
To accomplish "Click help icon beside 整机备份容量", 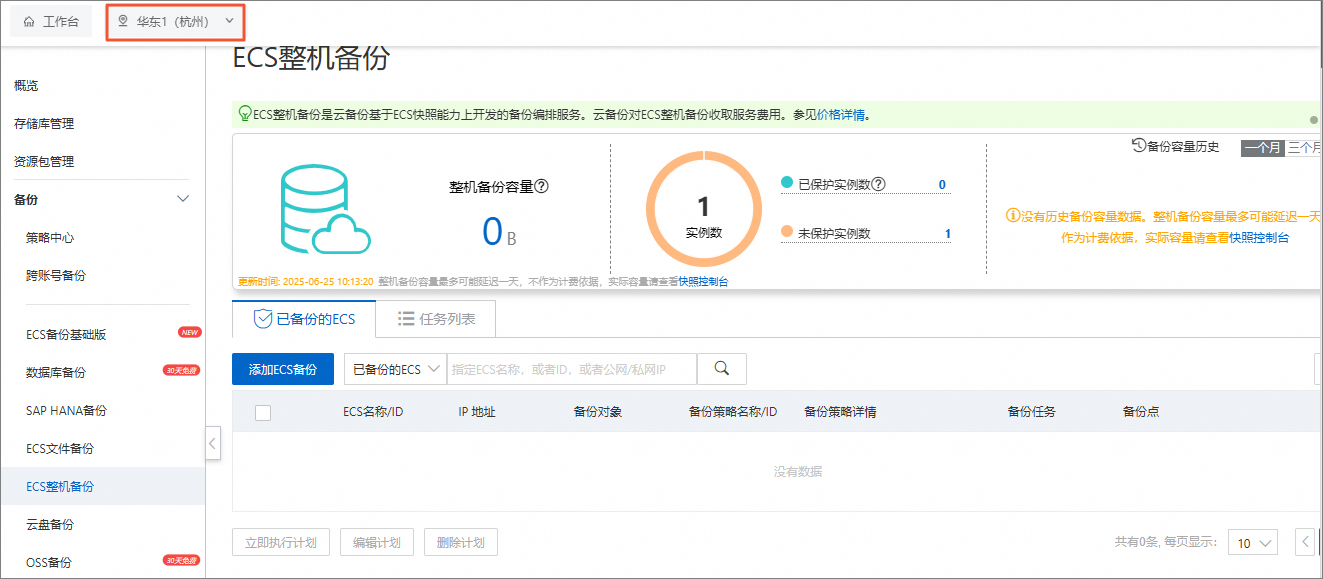I will [x=542, y=186].
